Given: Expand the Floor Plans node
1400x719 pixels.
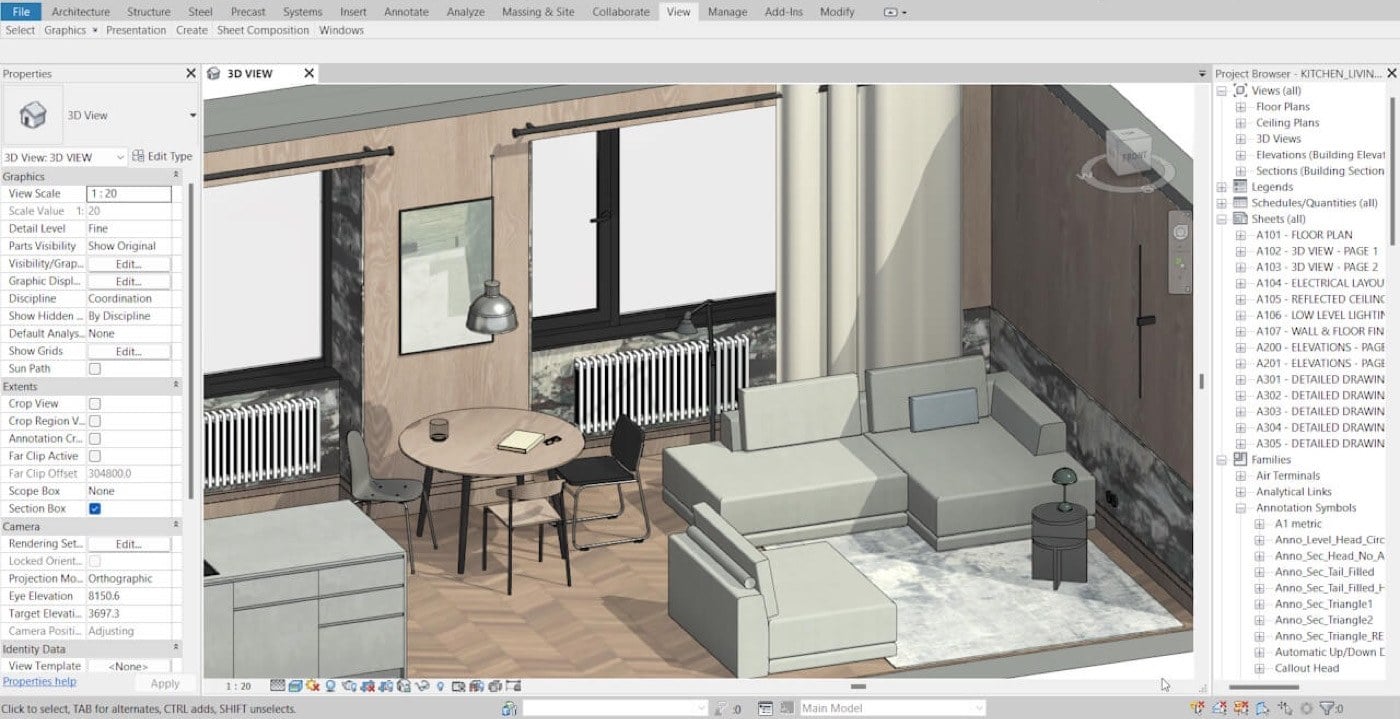Looking at the screenshot, I should (1241, 107).
